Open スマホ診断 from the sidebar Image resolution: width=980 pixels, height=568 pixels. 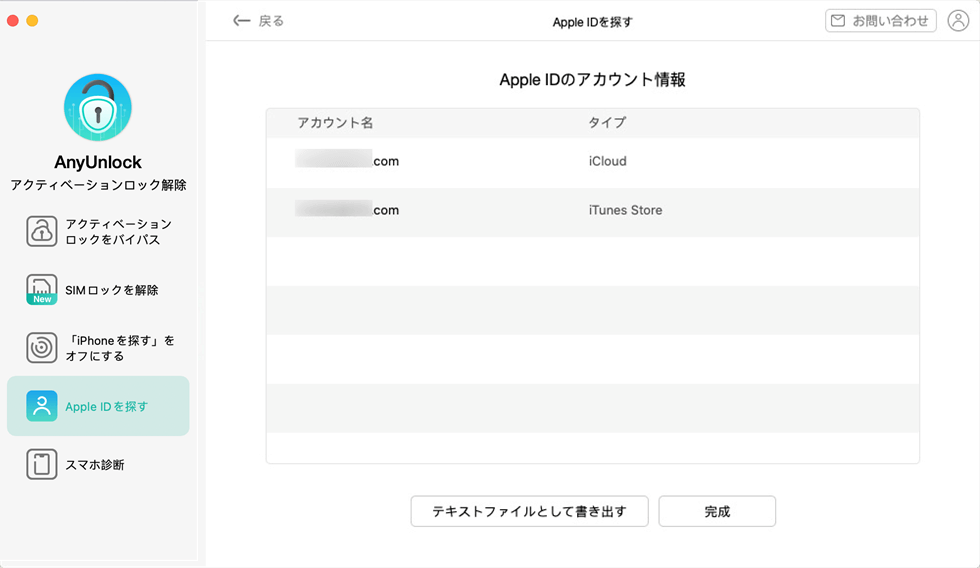98,464
